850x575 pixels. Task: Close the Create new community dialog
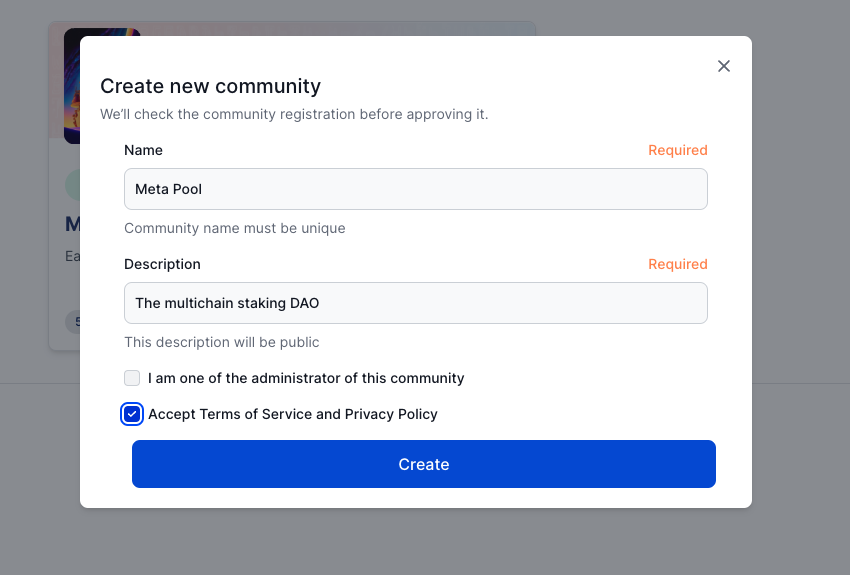pos(724,66)
